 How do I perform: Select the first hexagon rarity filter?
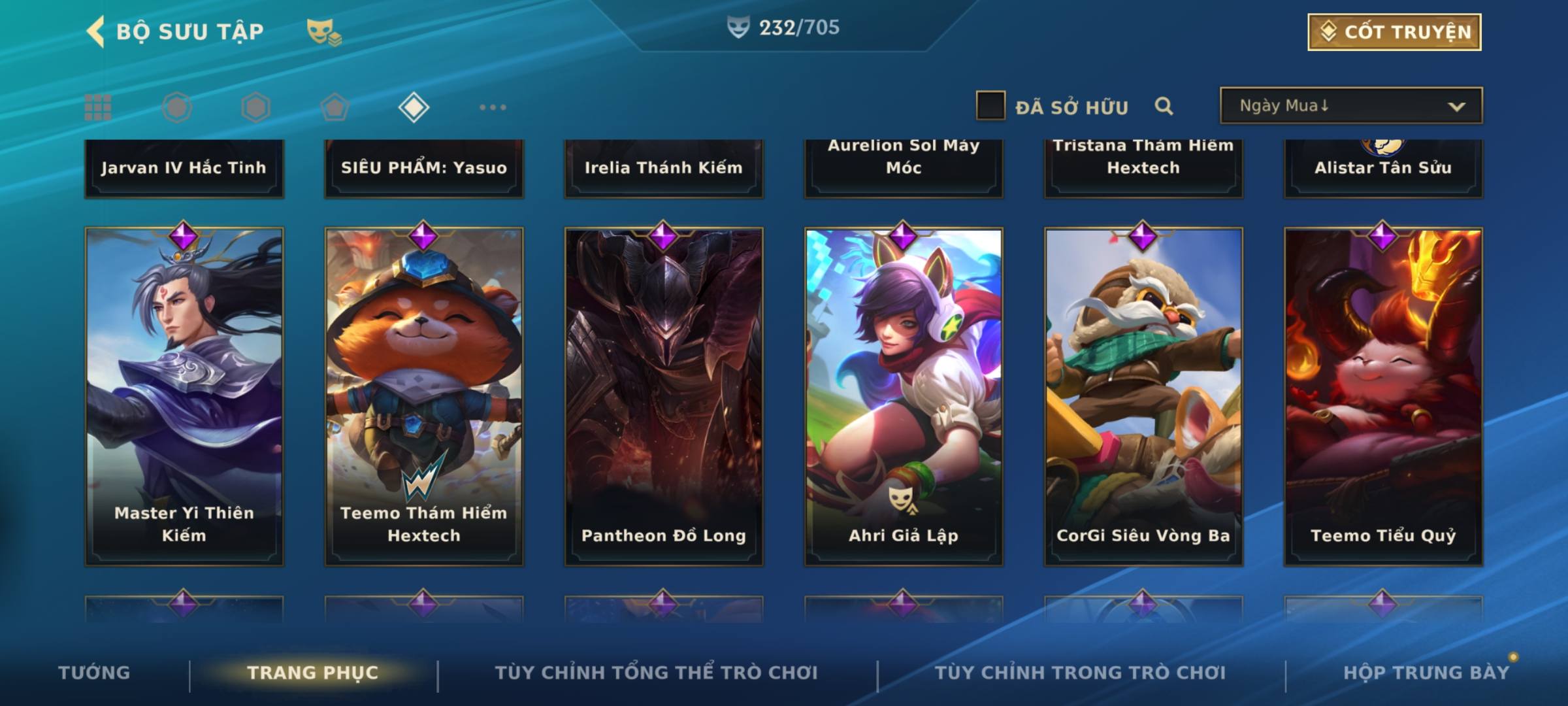pos(177,107)
